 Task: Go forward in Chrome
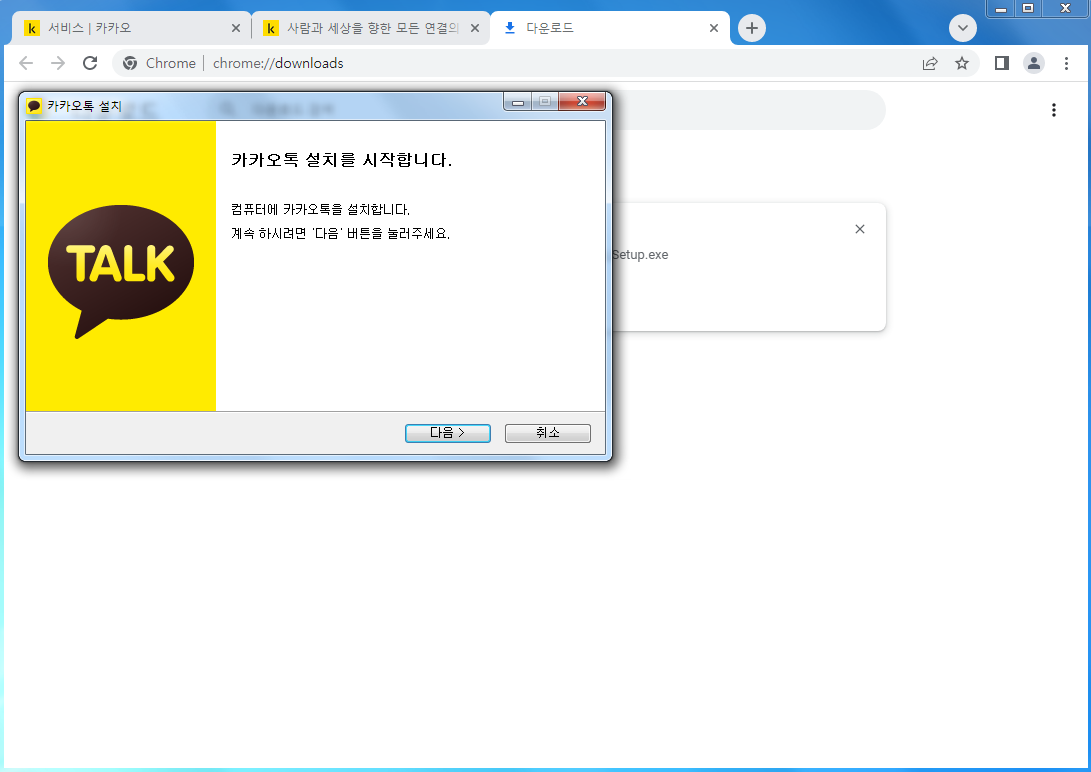coord(58,63)
